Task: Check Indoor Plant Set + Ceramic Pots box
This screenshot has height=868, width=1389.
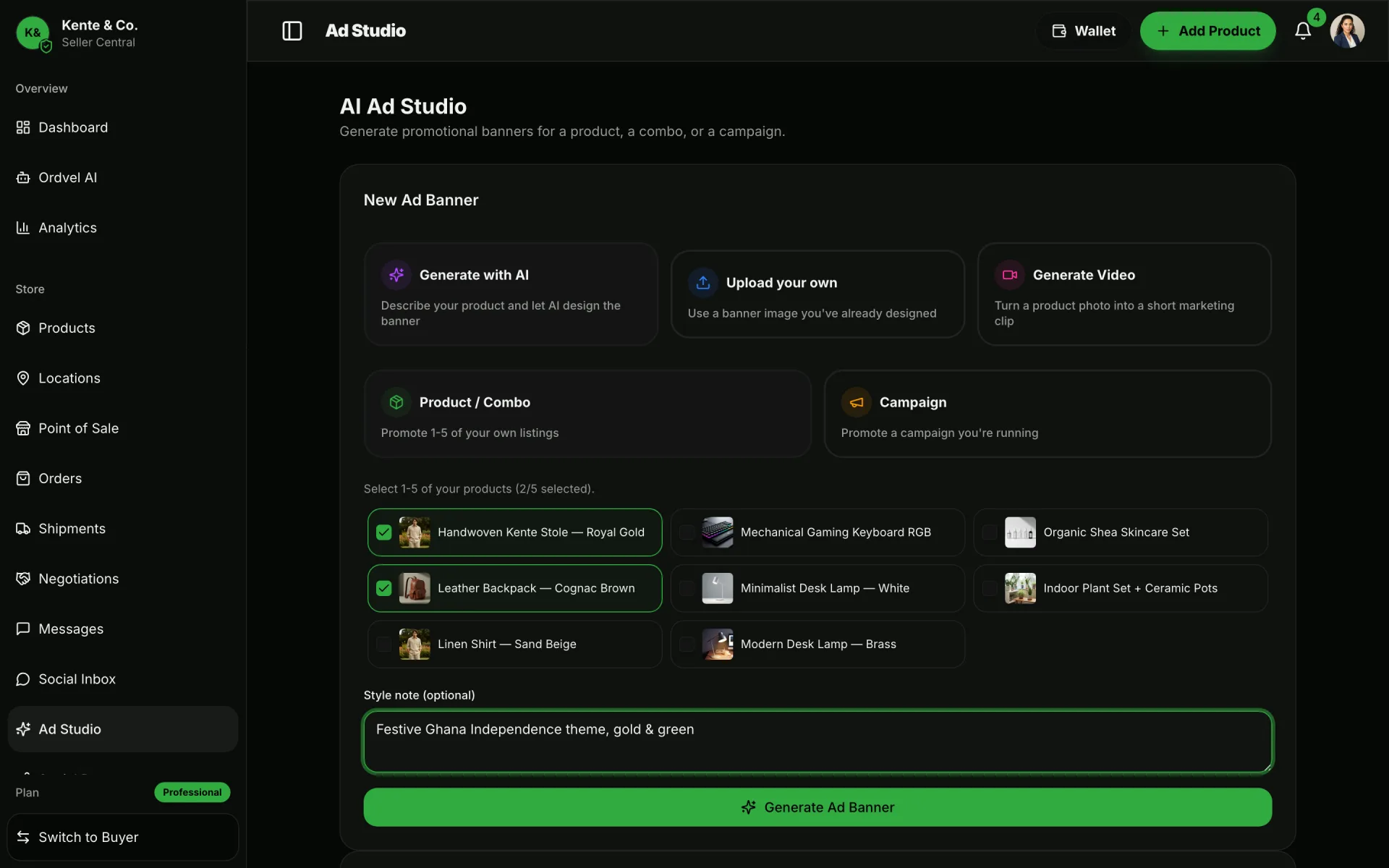Action: [x=989, y=588]
